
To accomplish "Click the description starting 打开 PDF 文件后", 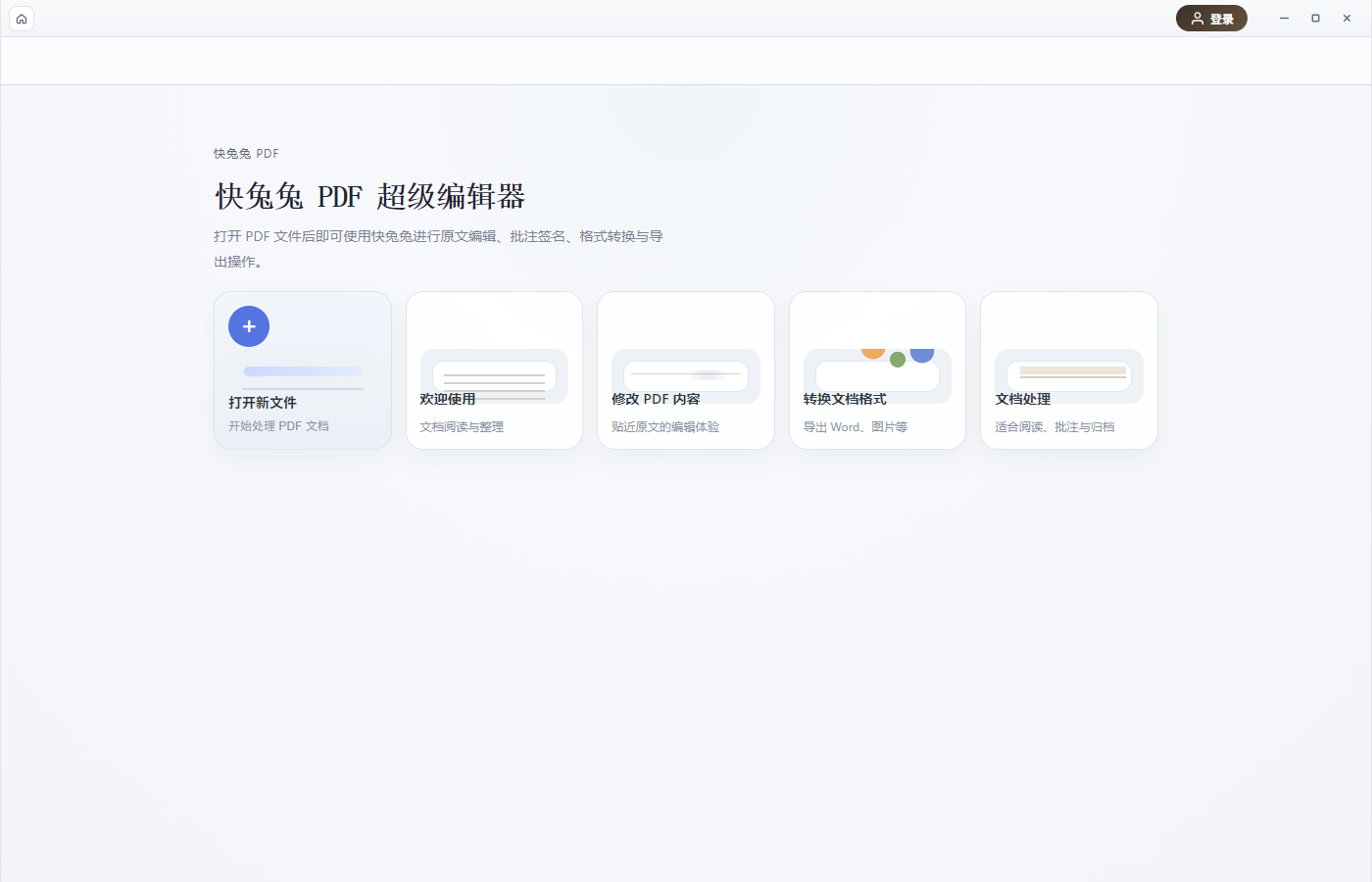I will click(438, 249).
